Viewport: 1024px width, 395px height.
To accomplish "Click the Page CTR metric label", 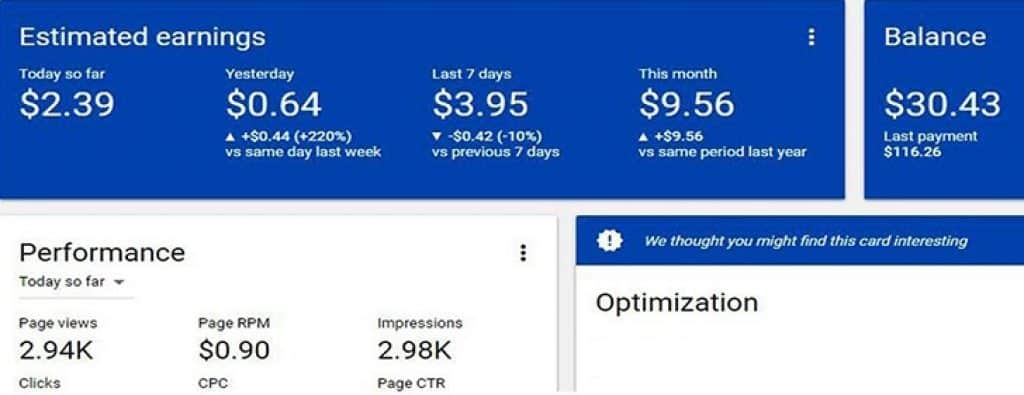I will pyautogui.click(x=411, y=383).
